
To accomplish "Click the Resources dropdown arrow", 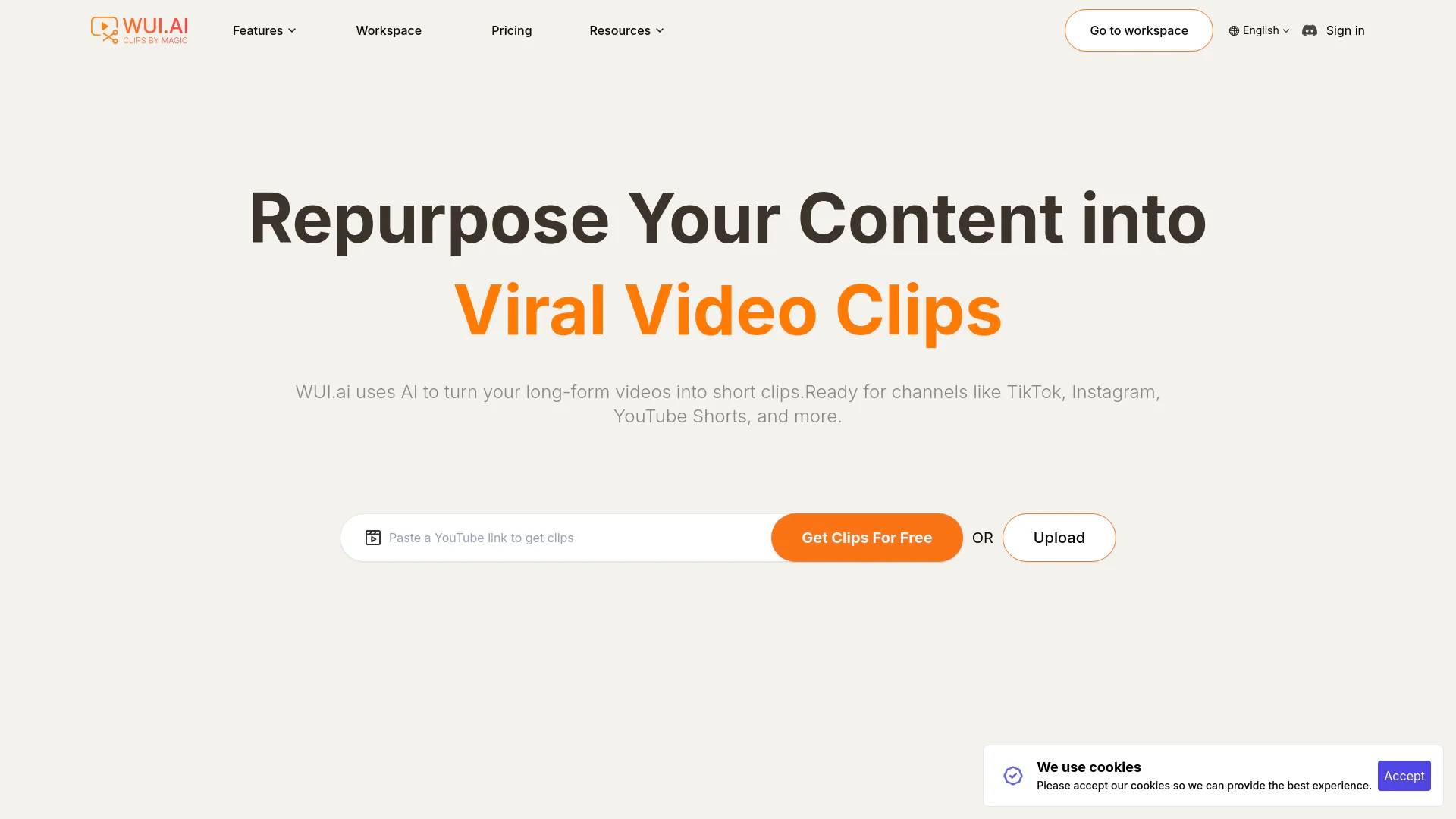I will (660, 30).
